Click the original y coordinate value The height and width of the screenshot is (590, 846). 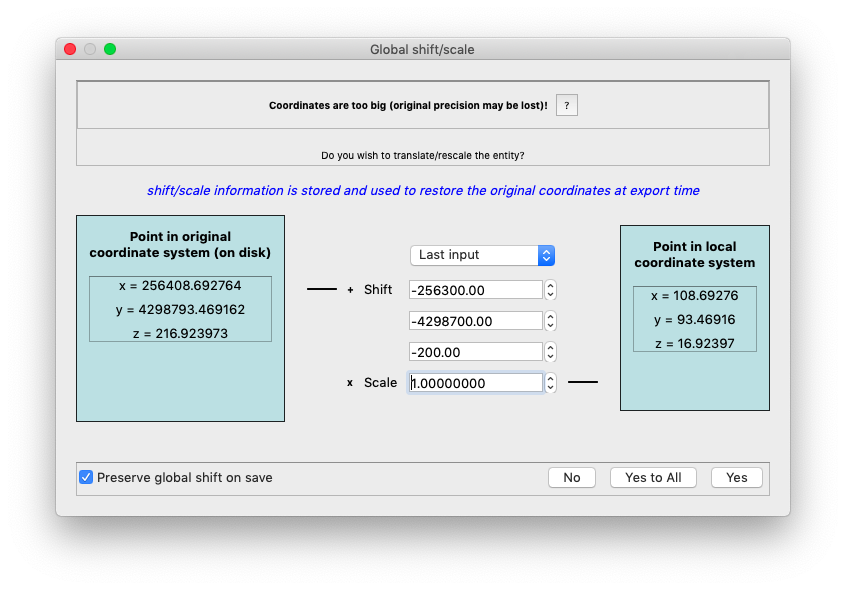point(180,309)
